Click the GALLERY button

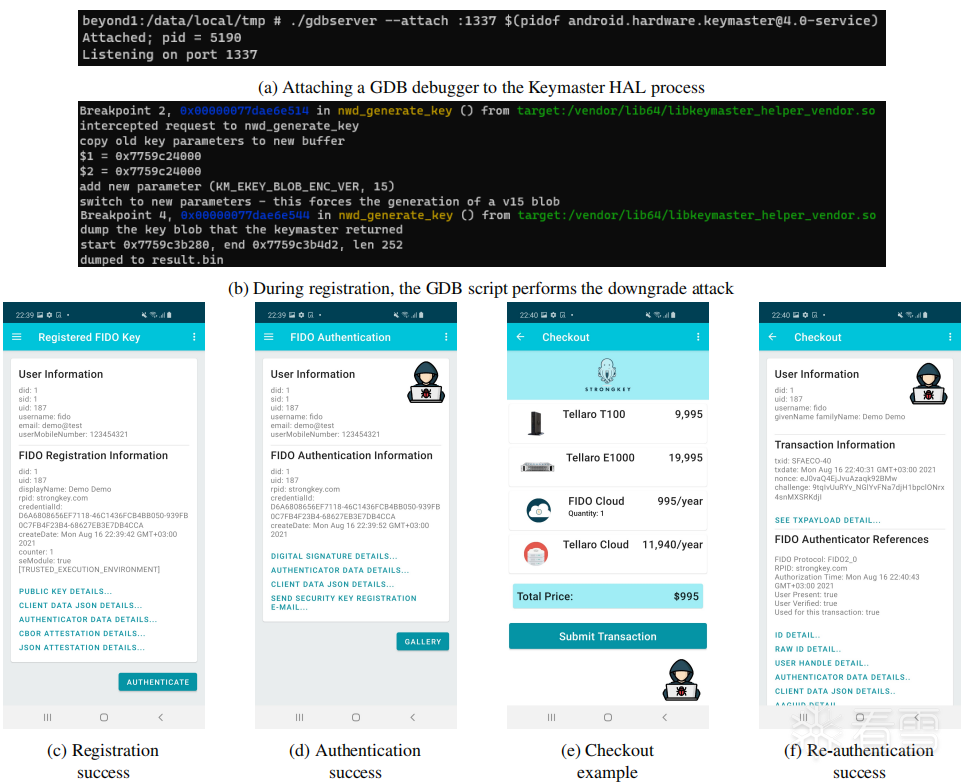tap(422, 641)
